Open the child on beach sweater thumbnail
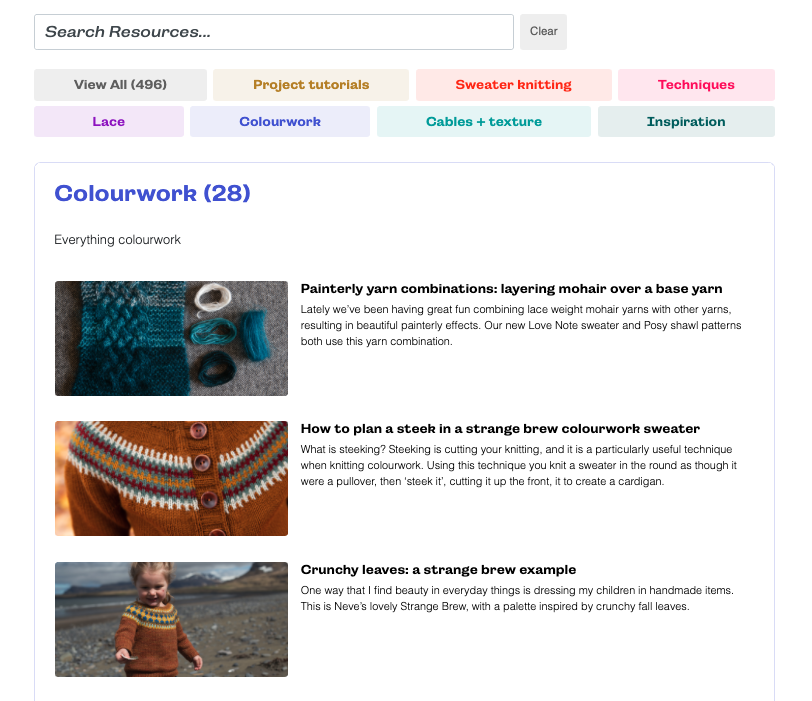This screenshot has height=701, width=812. 171,619
